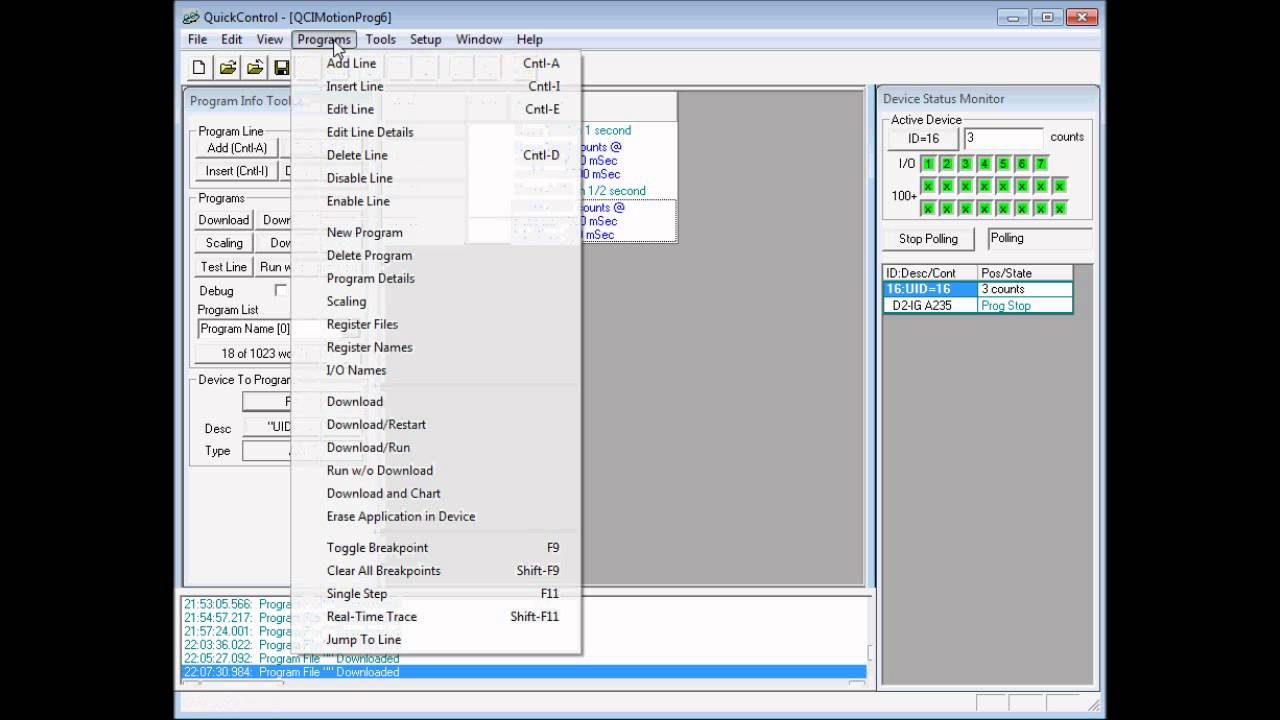
Task: Open the Edit menu
Action: pos(232,39)
